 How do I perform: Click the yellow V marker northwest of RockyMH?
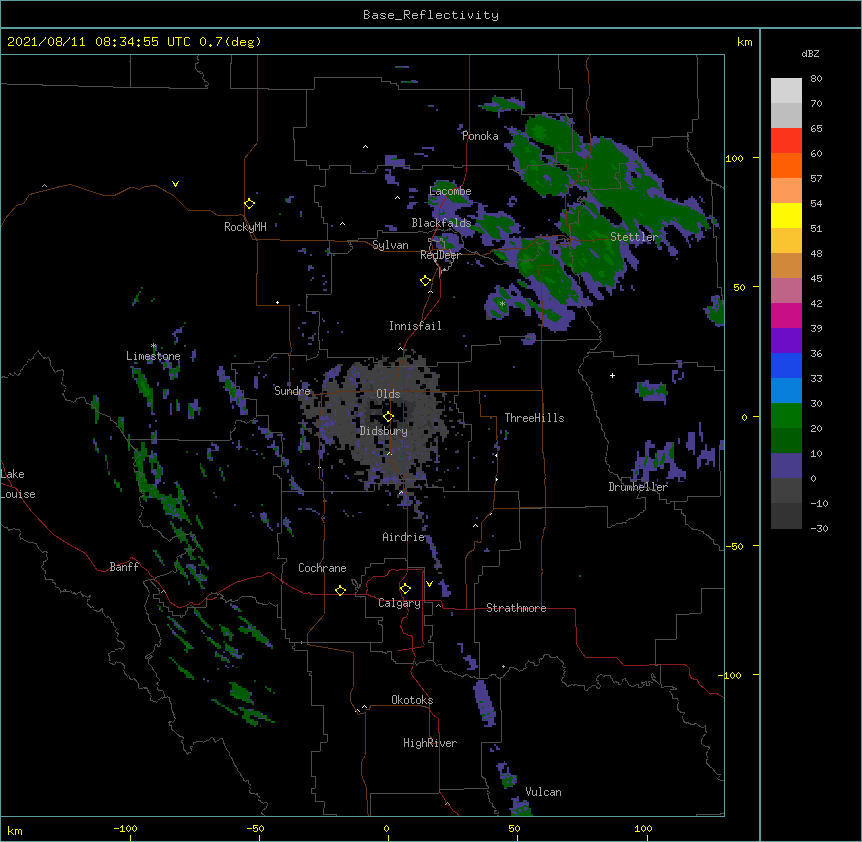pos(175,184)
